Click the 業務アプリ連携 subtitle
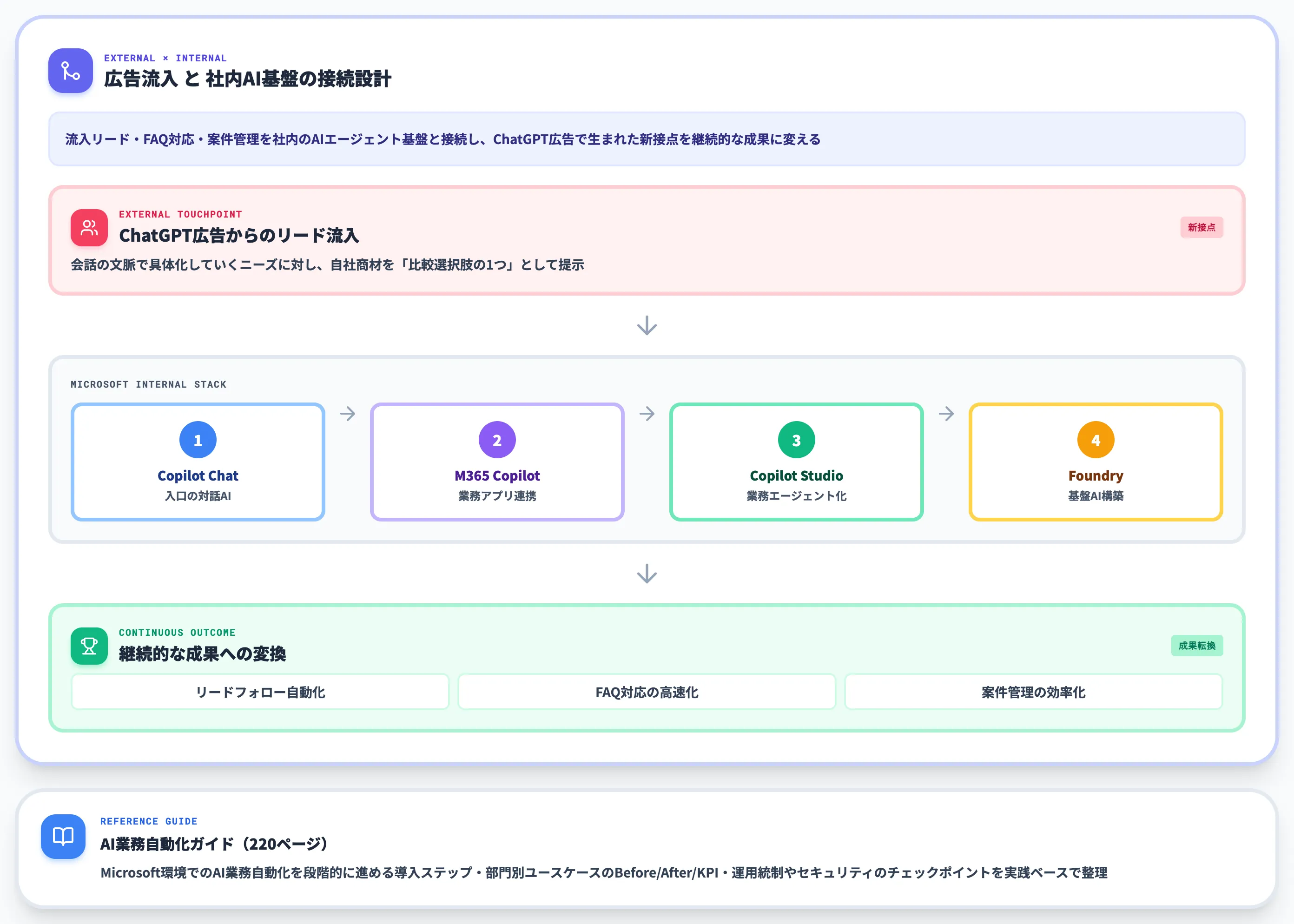Screen dimensions: 1294x924 point(497,495)
